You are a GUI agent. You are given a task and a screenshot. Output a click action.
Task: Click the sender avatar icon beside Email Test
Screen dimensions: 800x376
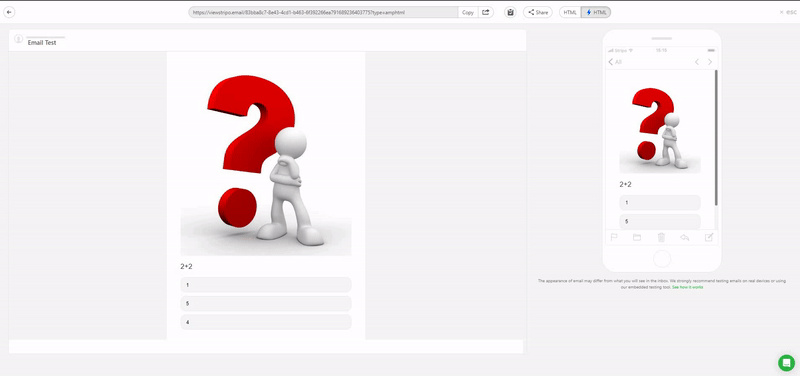[18, 39]
